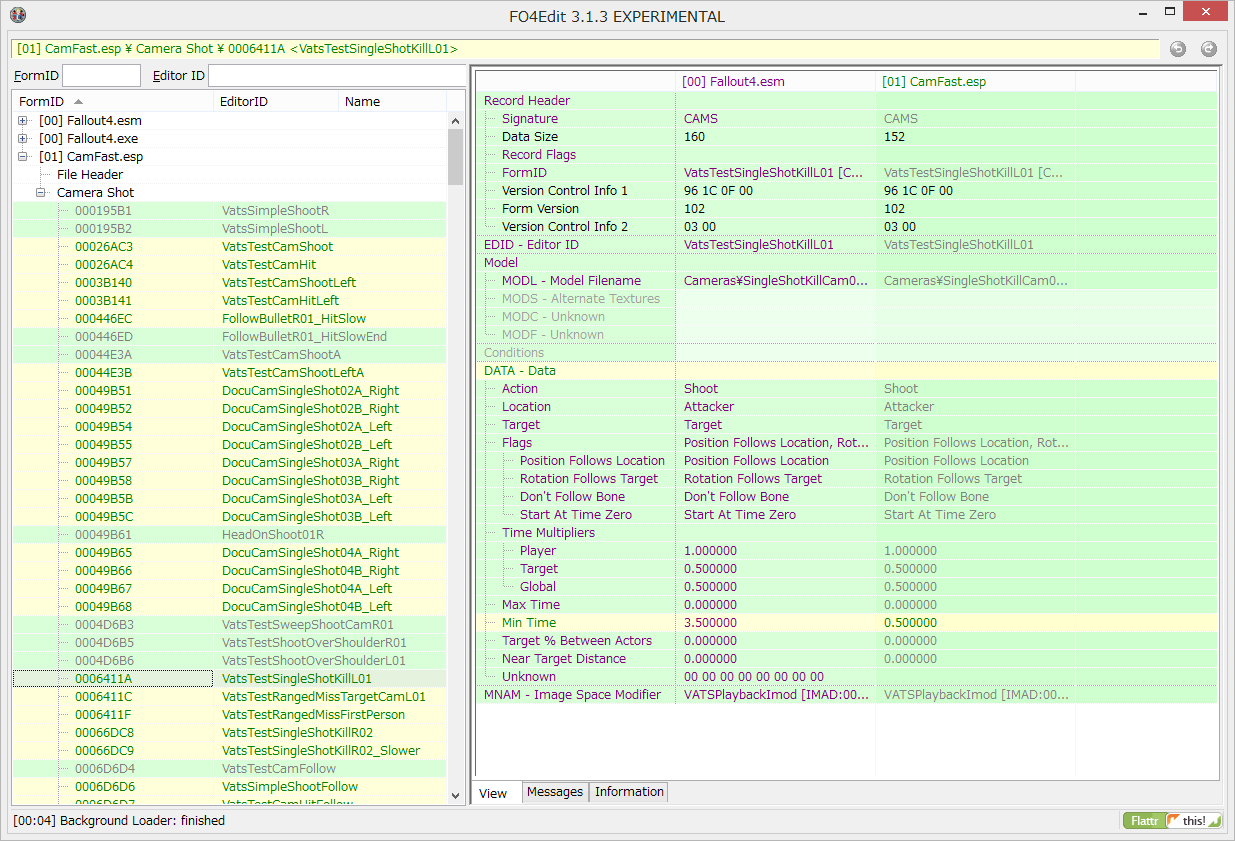Select the [00] Fallout4.esm column header
1235x841 pixels.
(775, 82)
